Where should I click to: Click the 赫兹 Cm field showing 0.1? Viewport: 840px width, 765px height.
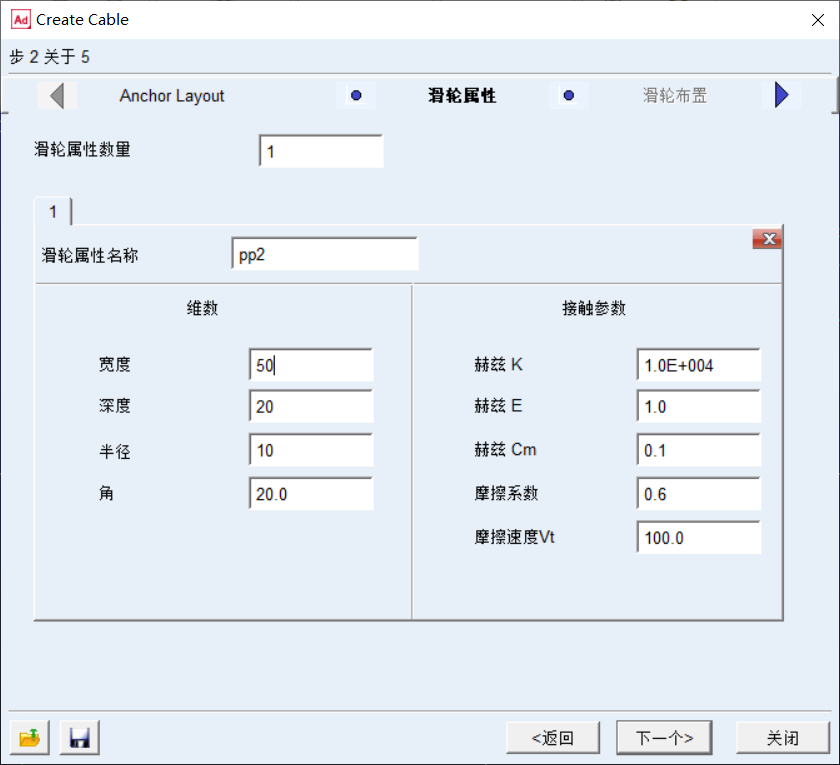[699, 450]
